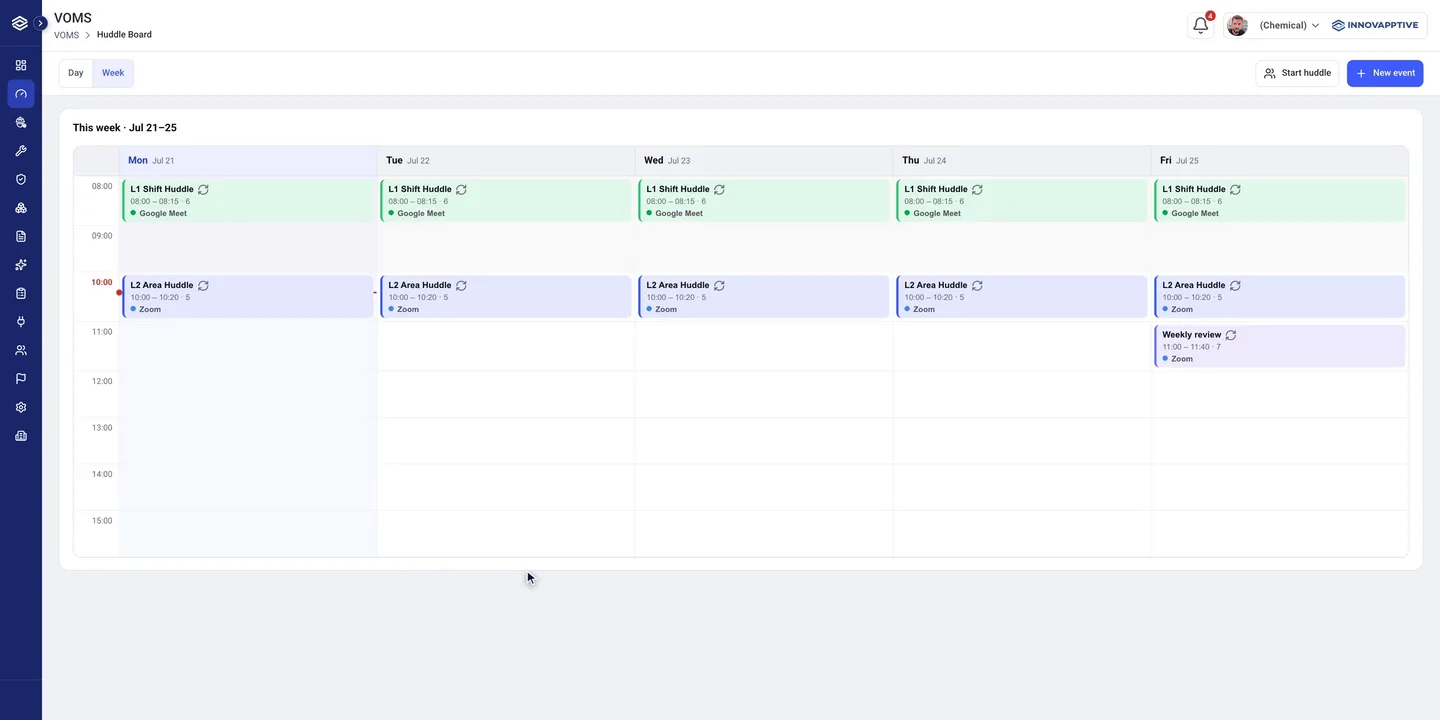Open the notifications bell
The width and height of the screenshot is (1440, 720).
[1201, 25]
